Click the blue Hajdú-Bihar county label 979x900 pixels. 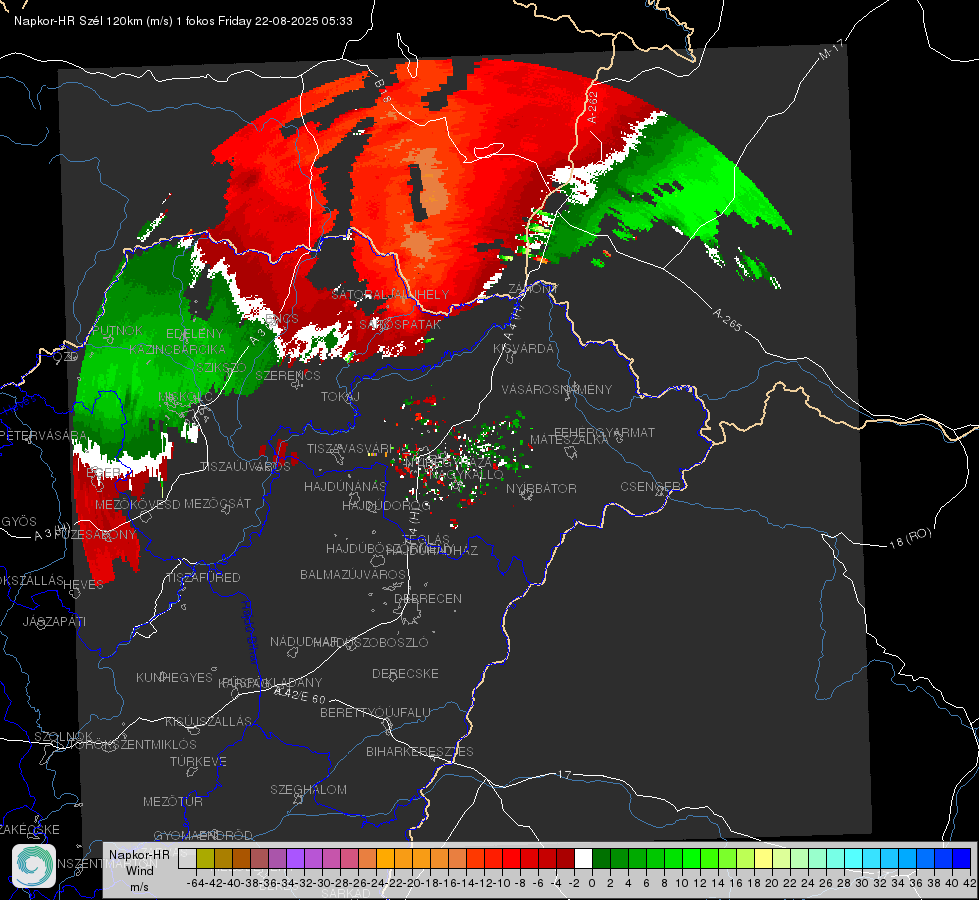[x=249, y=631]
